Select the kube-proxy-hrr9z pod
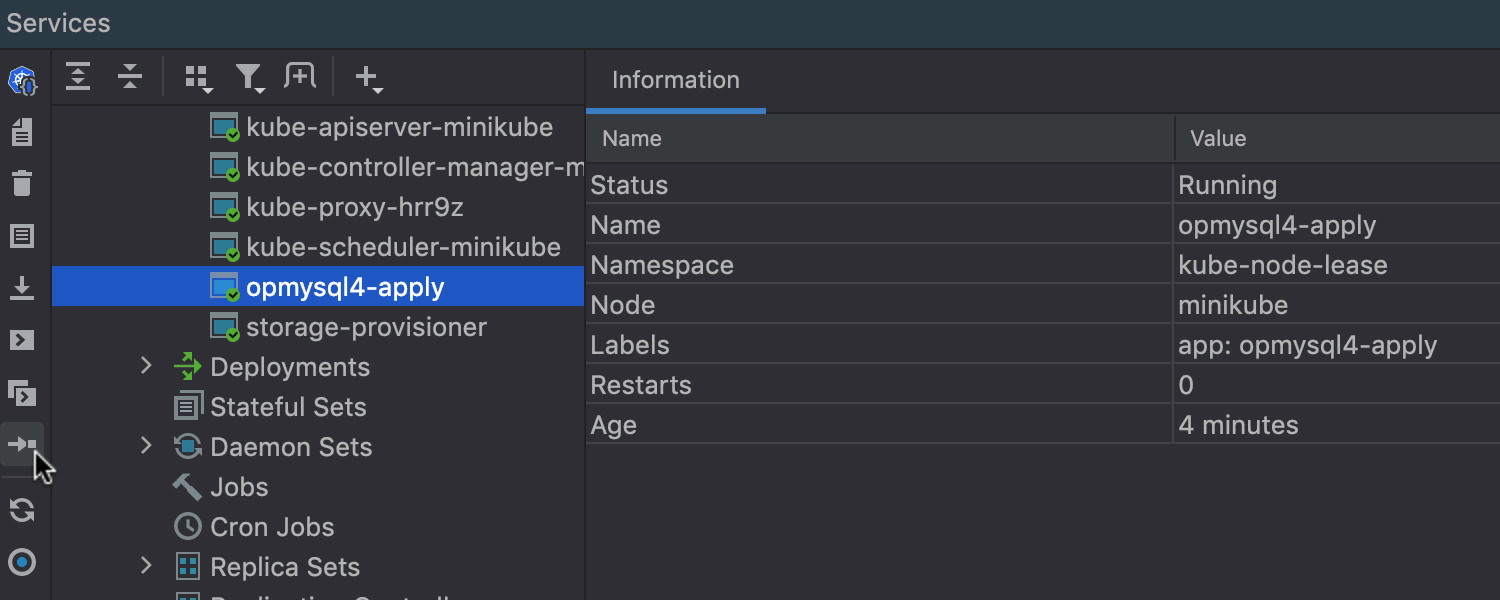 pos(354,207)
